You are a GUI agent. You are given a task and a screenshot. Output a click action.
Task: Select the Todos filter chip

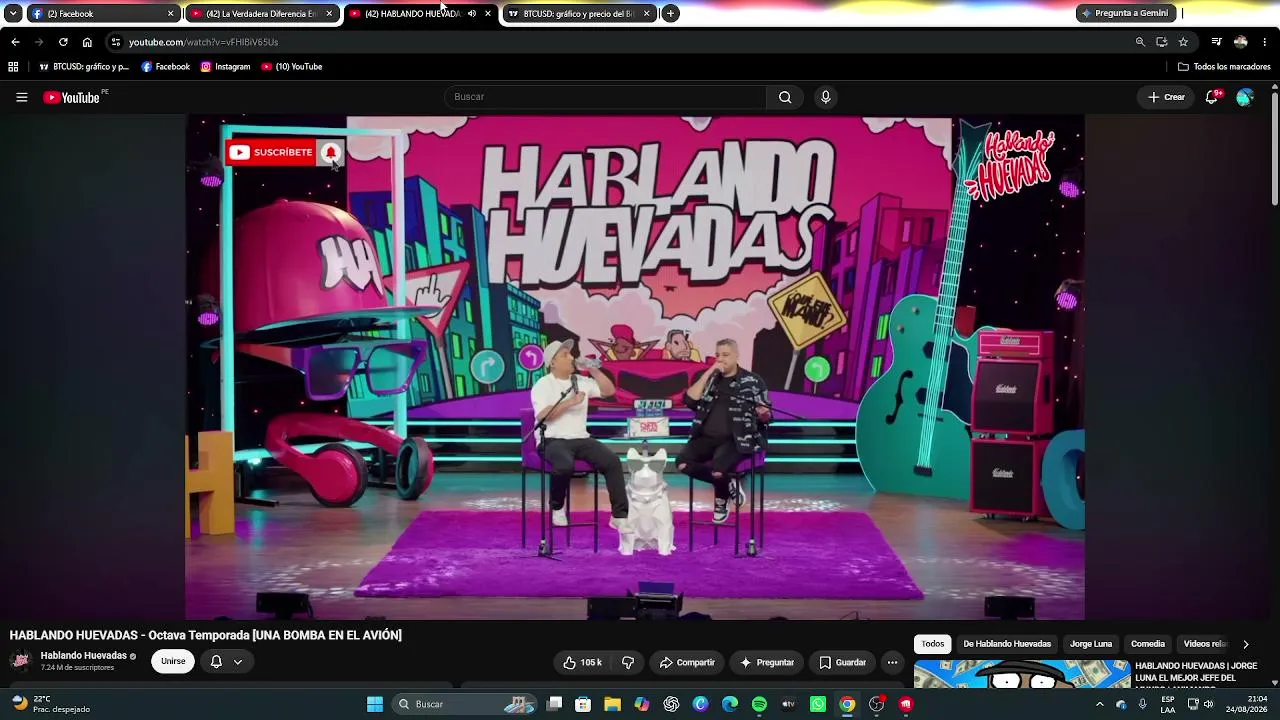[x=933, y=644]
